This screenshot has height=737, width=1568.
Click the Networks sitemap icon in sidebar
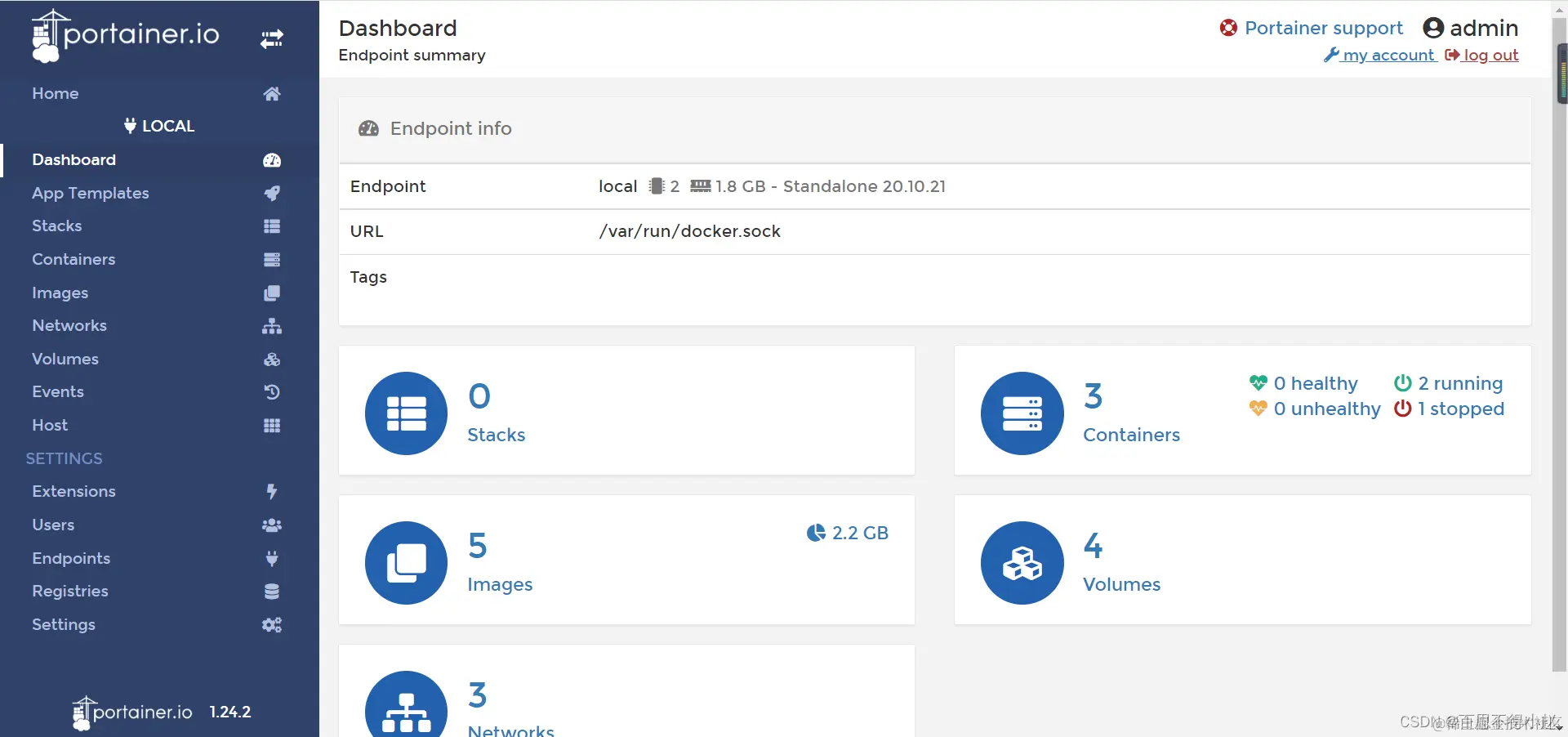coord(272,326)
